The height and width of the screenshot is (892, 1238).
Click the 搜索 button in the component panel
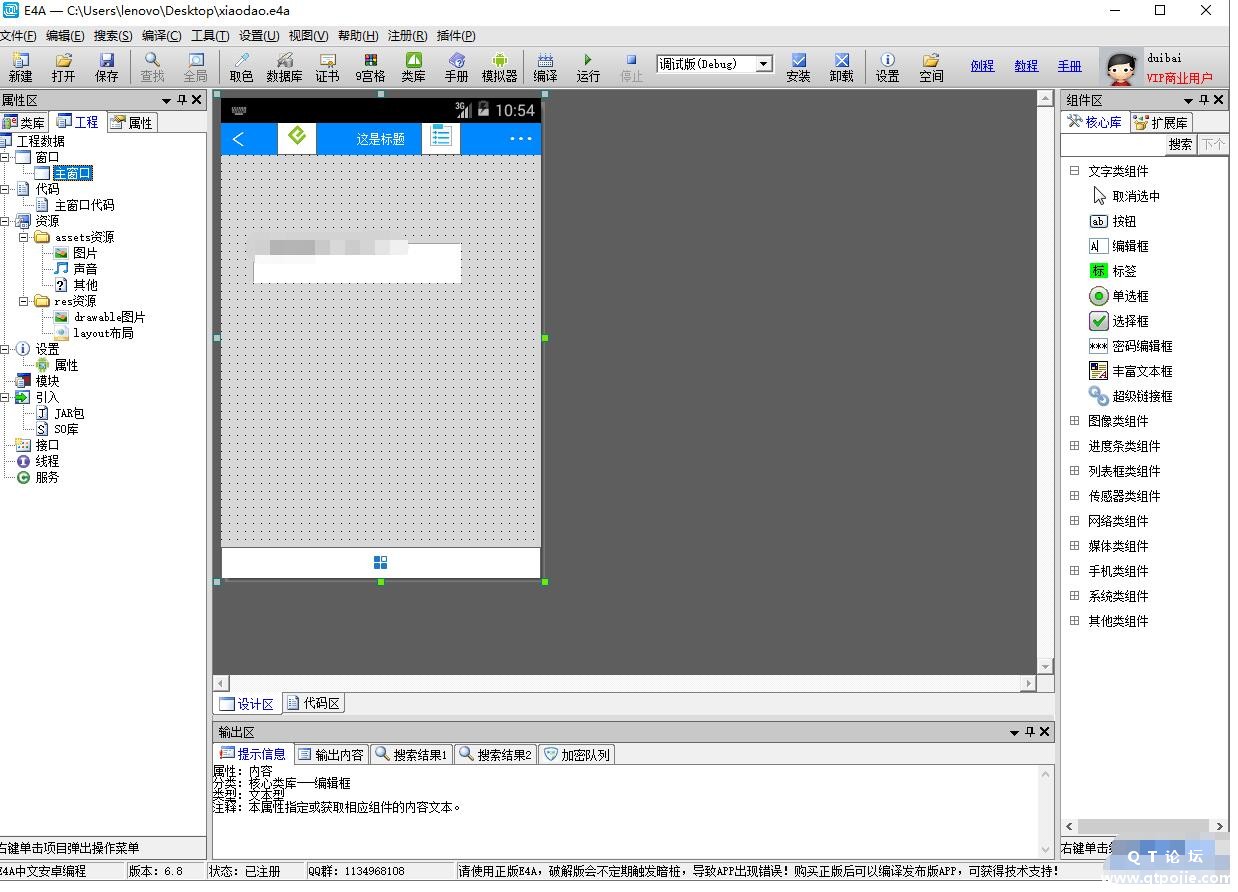[1180, 144]
